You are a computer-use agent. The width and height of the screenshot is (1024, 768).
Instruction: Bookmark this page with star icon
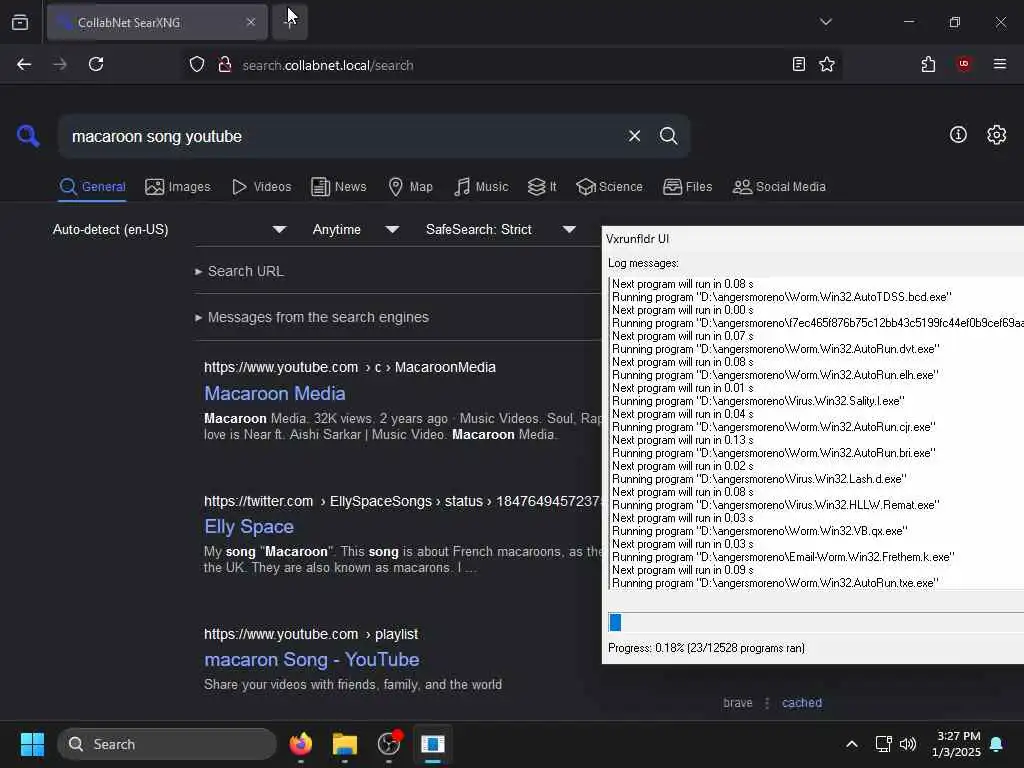[827, 64]
